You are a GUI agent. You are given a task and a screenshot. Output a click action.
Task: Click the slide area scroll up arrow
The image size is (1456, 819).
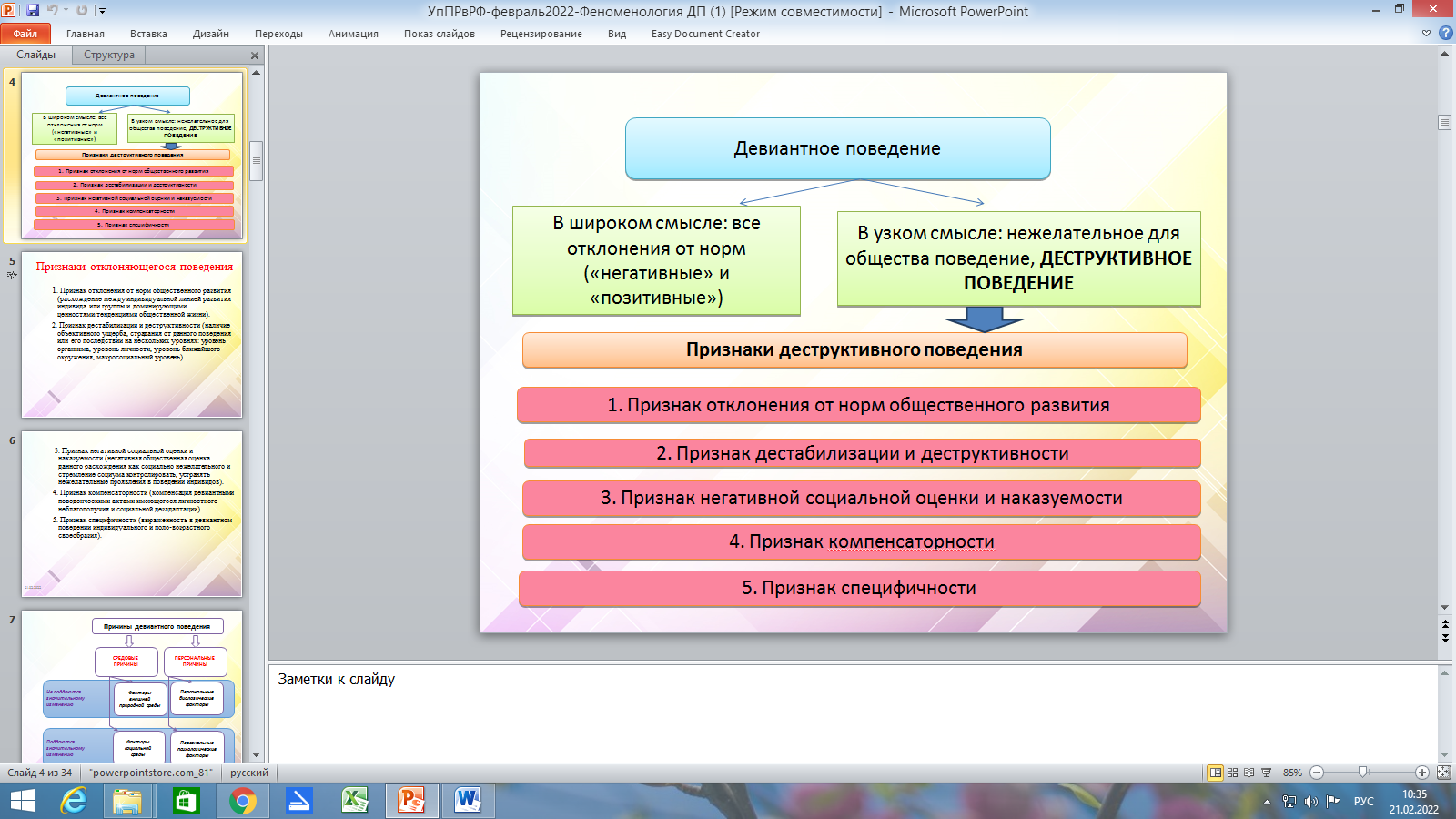coord(1444,54)
